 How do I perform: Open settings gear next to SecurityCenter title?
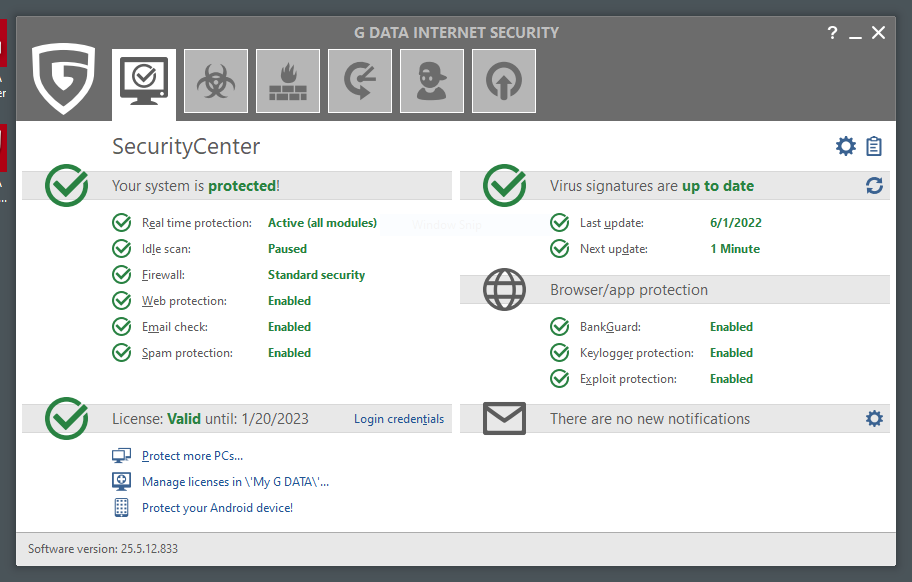click(x=846, y=147)
